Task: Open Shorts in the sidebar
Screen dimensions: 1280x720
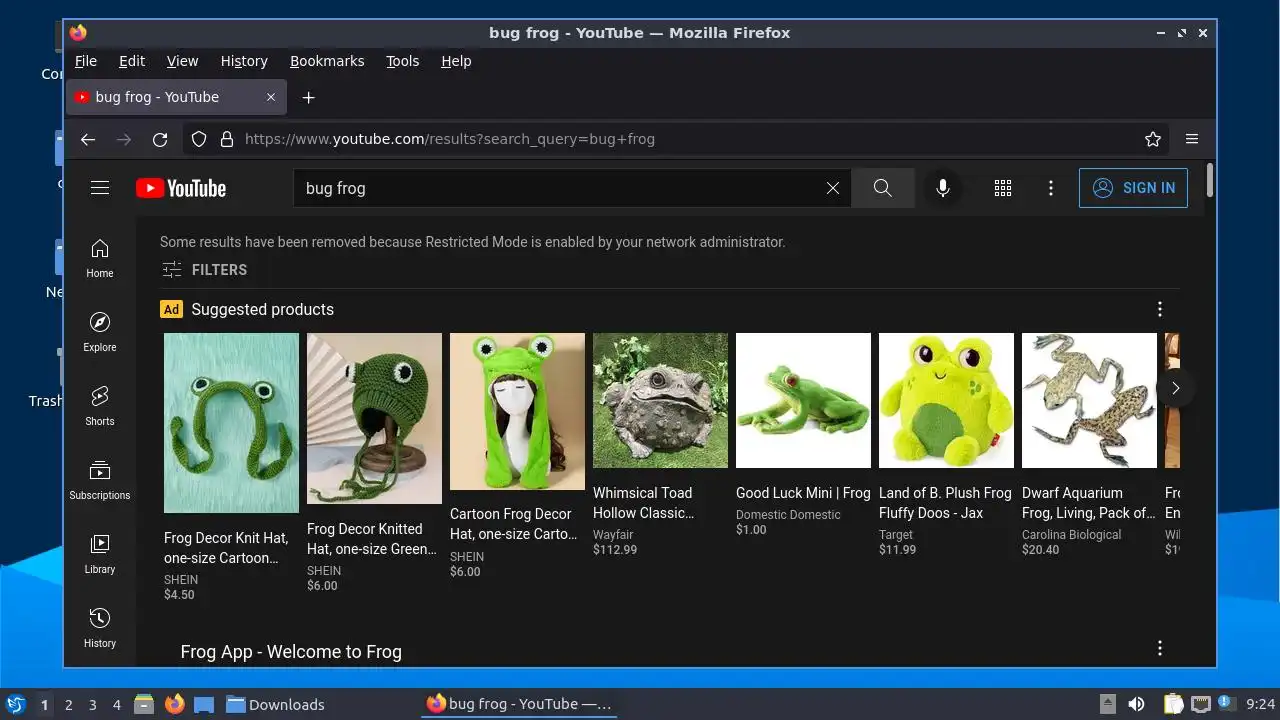Action: pos(100,406)
